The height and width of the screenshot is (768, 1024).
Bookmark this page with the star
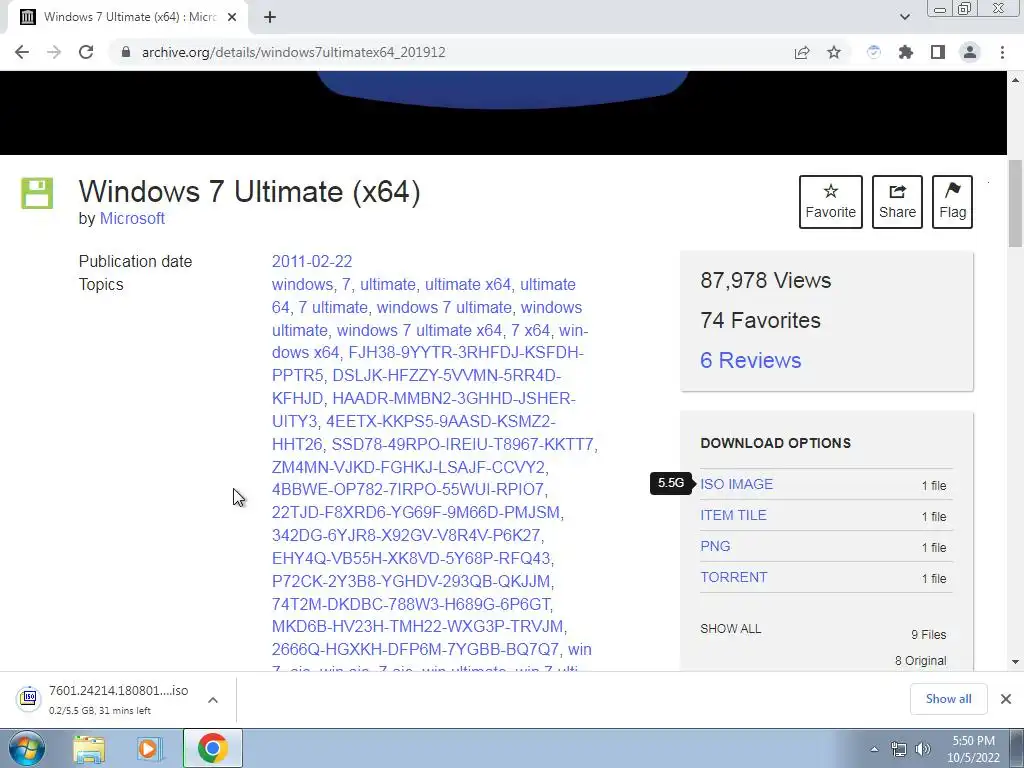pyautogui.click(x=834, y=52)
